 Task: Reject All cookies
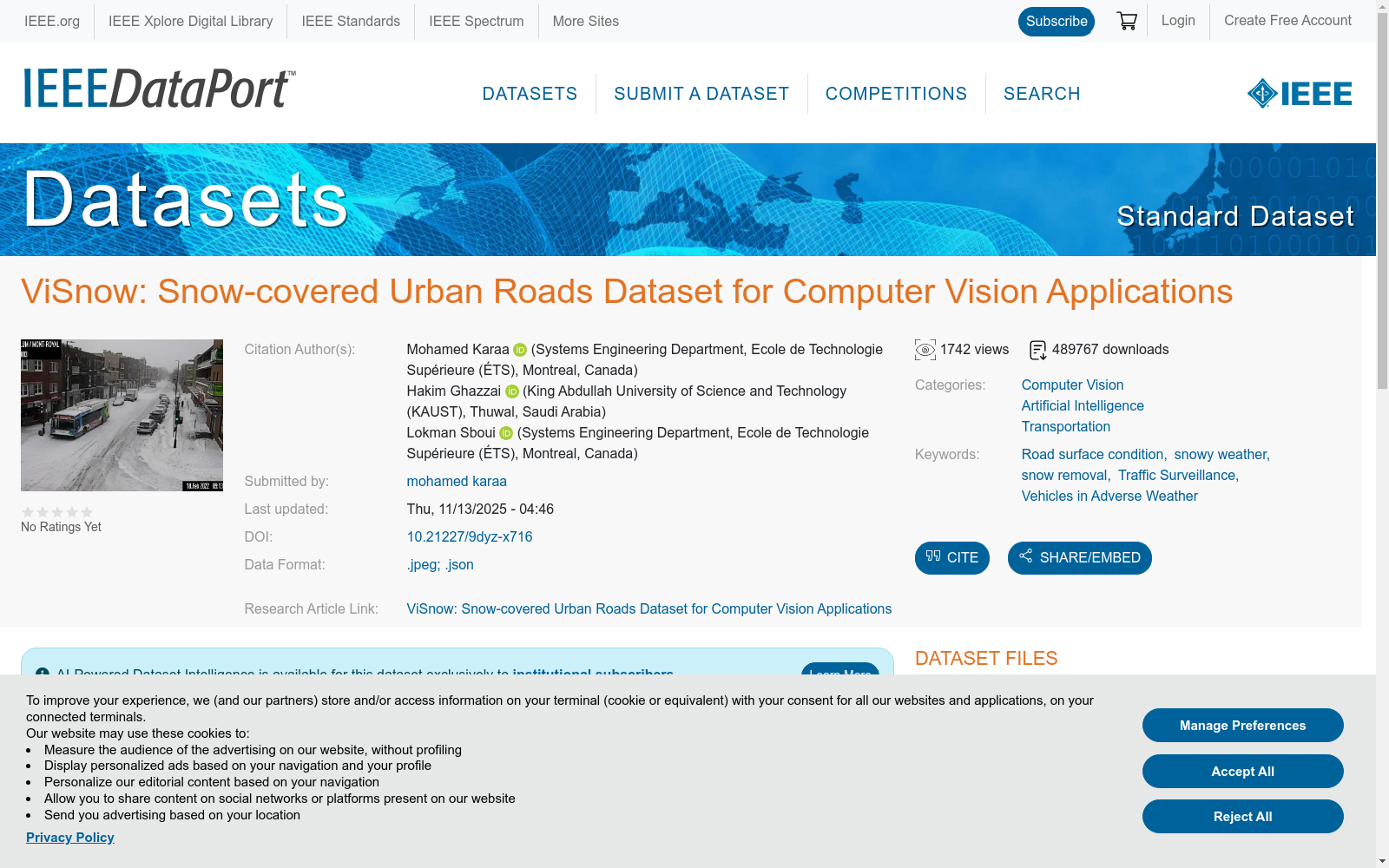1243,817
